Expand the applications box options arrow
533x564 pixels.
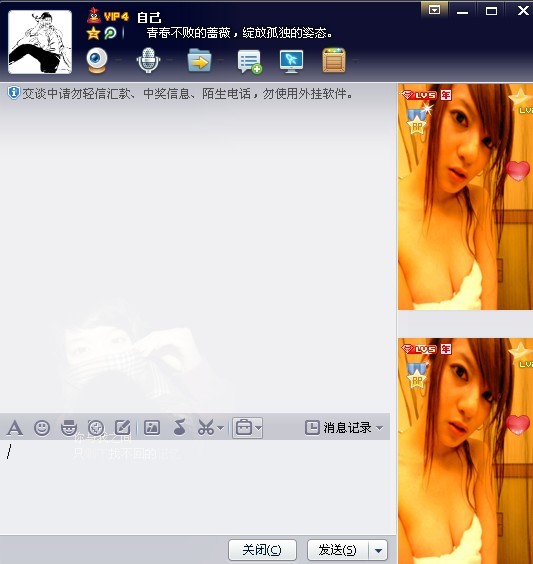(x=355, y=61)
